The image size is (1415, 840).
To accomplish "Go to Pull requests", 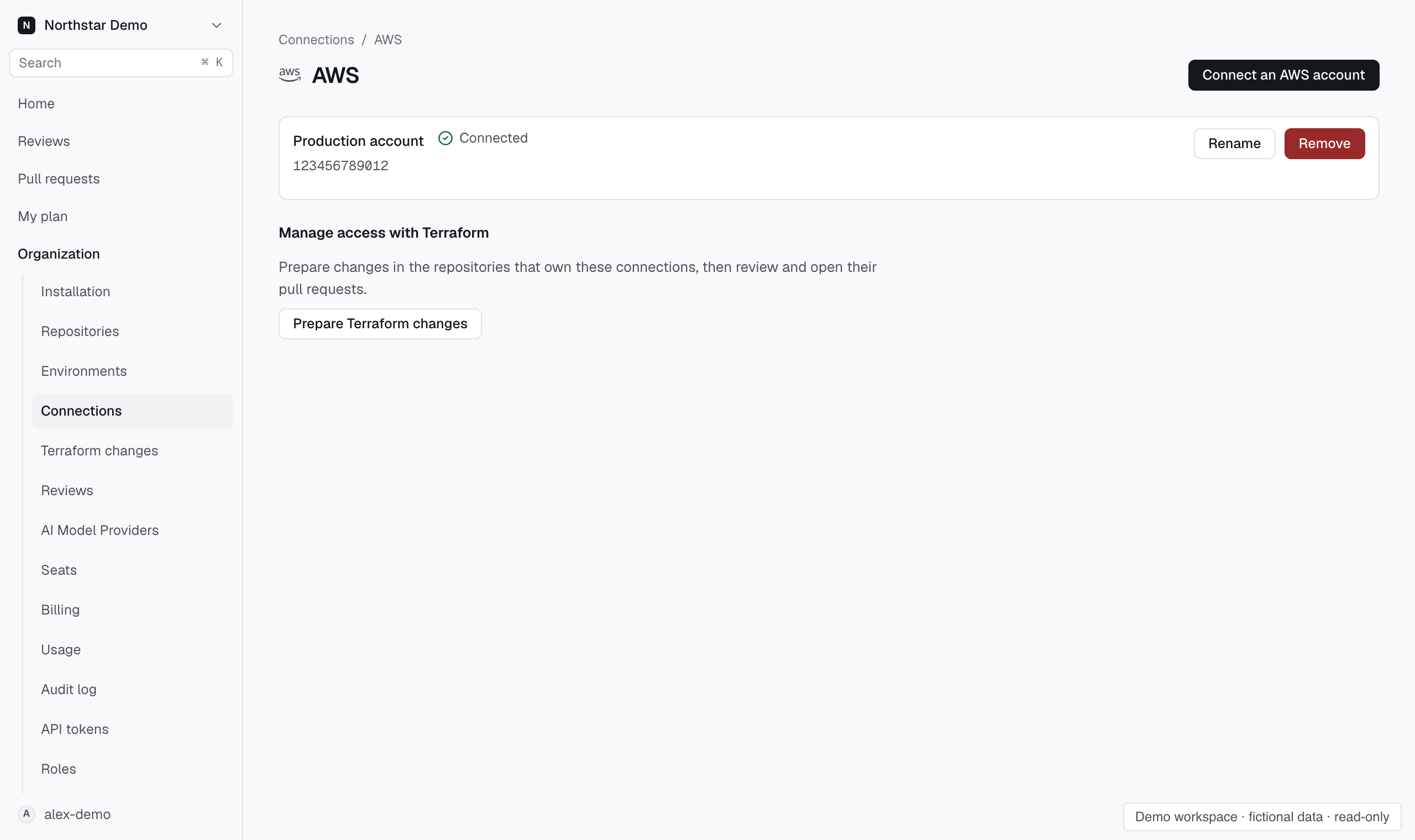I will tap(58, 179).
